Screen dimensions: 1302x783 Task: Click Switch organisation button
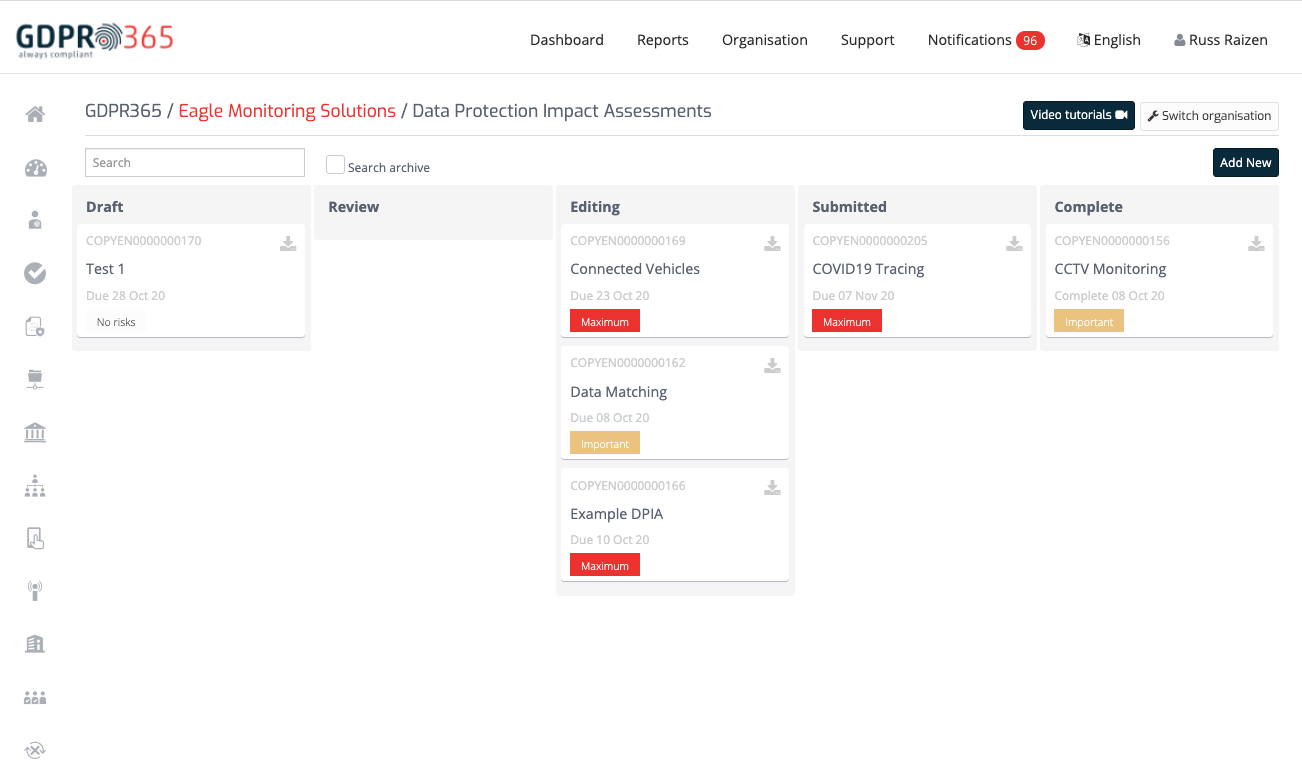click(1209, 115)
